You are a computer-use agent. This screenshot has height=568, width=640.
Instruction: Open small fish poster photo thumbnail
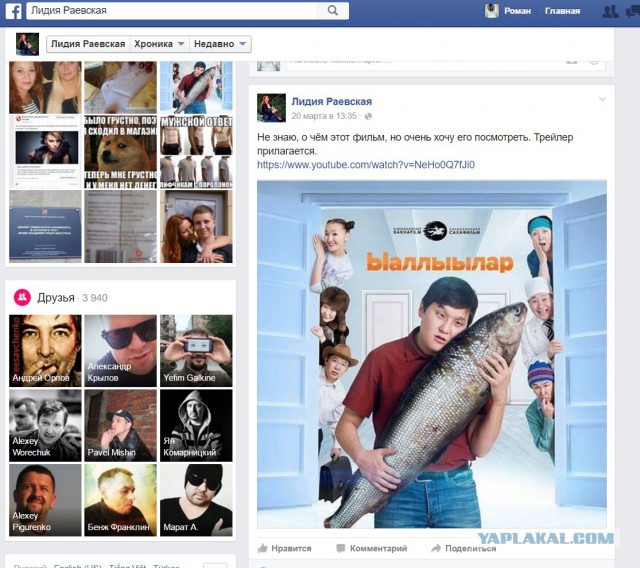(x=196, y=87)
